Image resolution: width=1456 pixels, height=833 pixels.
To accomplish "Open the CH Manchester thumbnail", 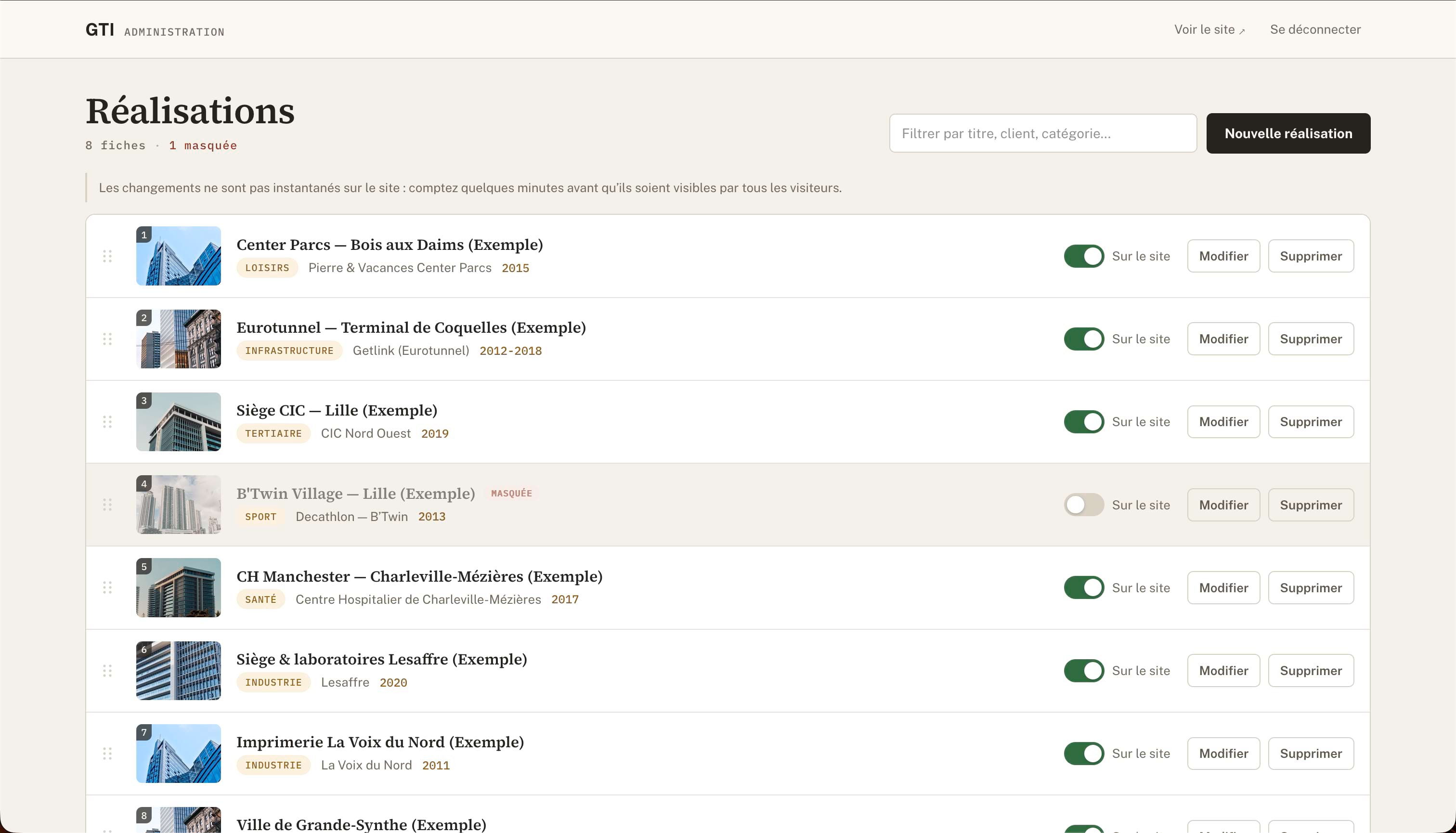I will click(x=179, y=587).
